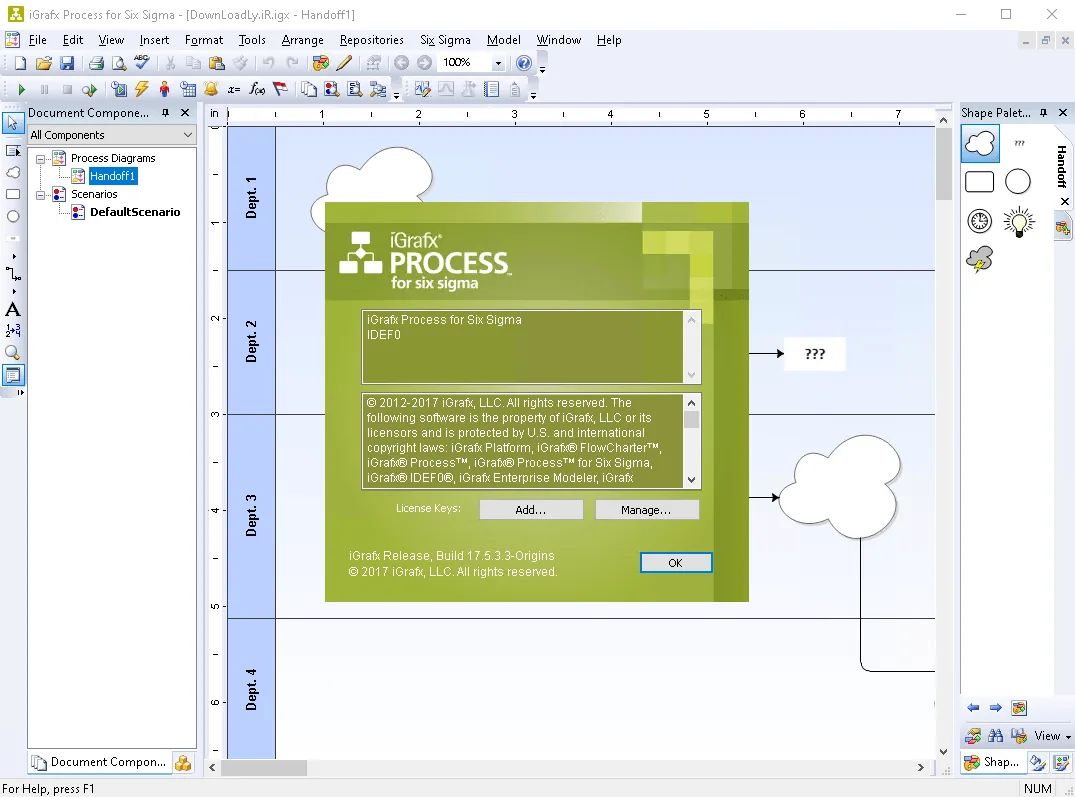Select the connector line tool
Screen dimensions: 1075x797
pos(12,274)
